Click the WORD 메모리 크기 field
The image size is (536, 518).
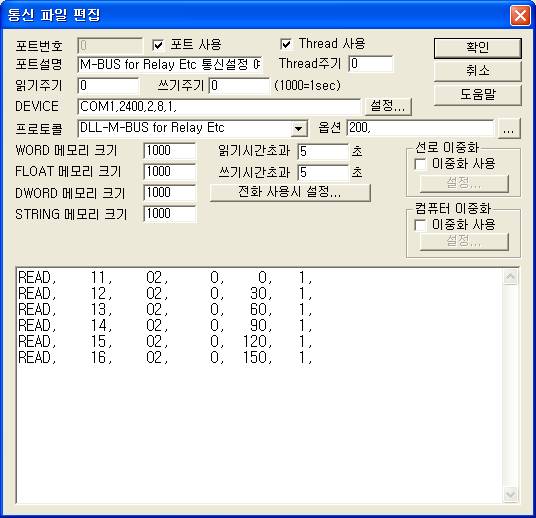point(170,151)
